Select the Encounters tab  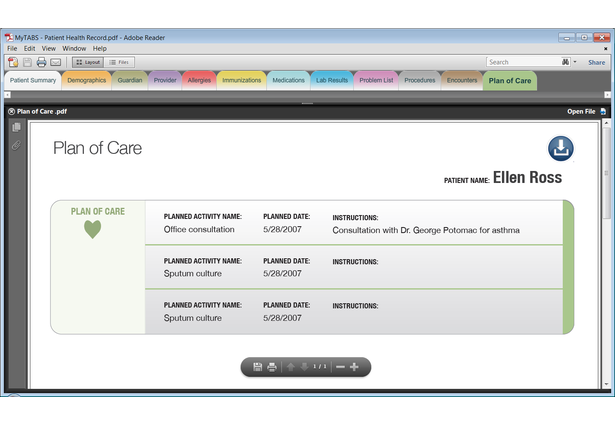point(462,80)
